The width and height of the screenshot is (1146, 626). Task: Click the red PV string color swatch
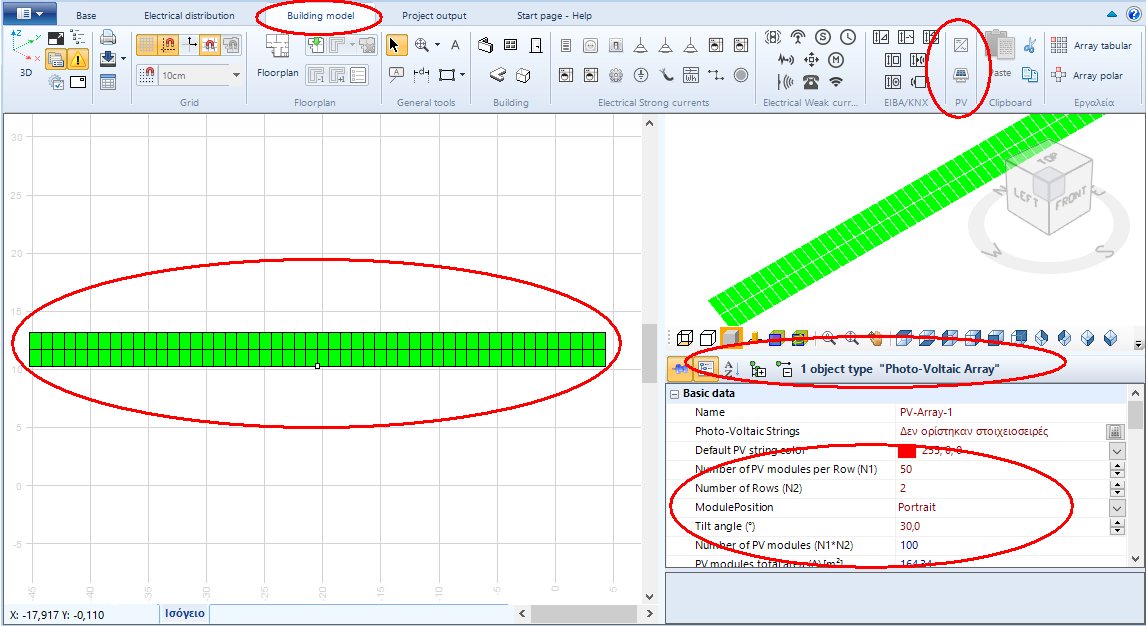[907, 450]
